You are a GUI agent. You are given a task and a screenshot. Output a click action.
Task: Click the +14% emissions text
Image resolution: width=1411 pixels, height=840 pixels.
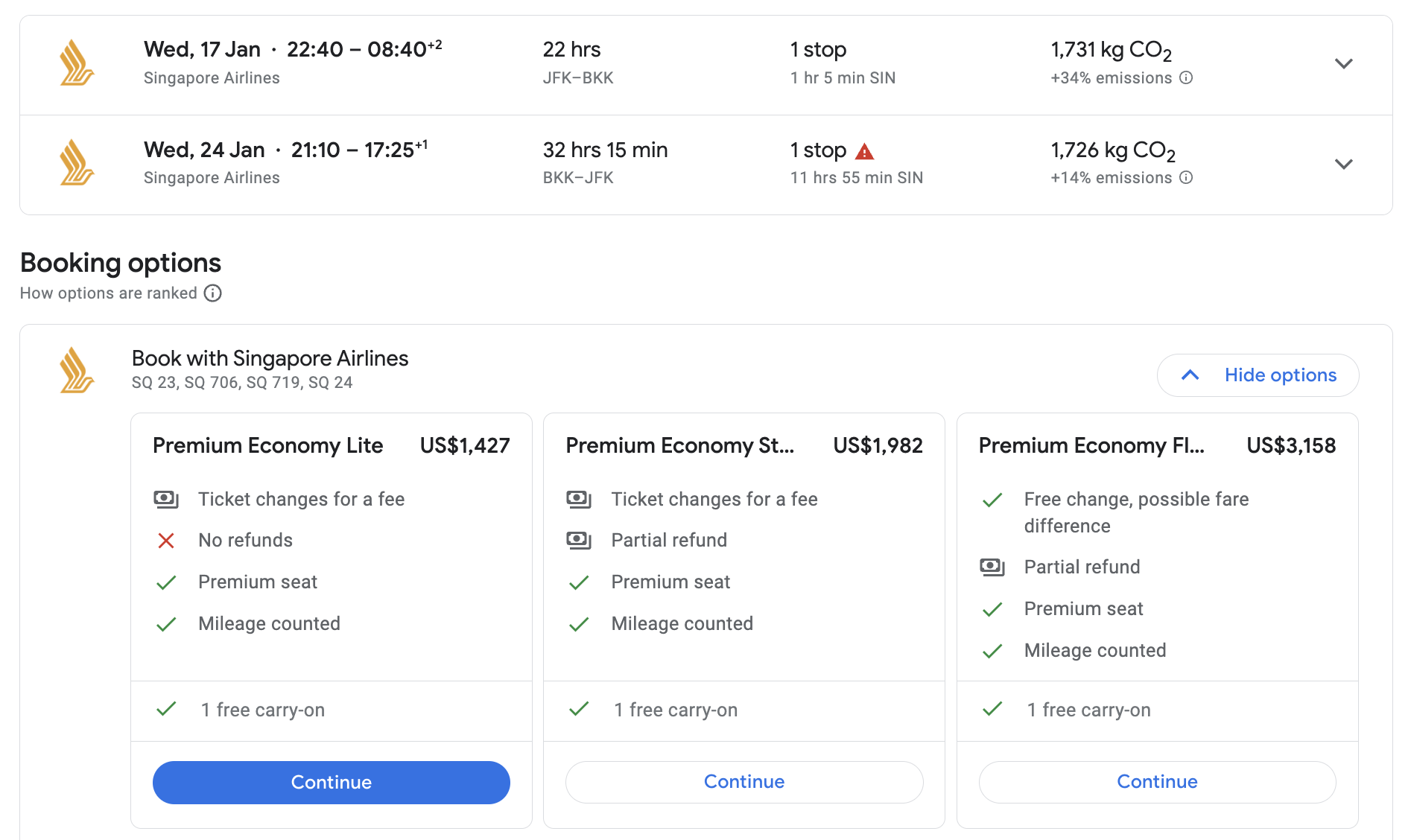[1112, 177]
